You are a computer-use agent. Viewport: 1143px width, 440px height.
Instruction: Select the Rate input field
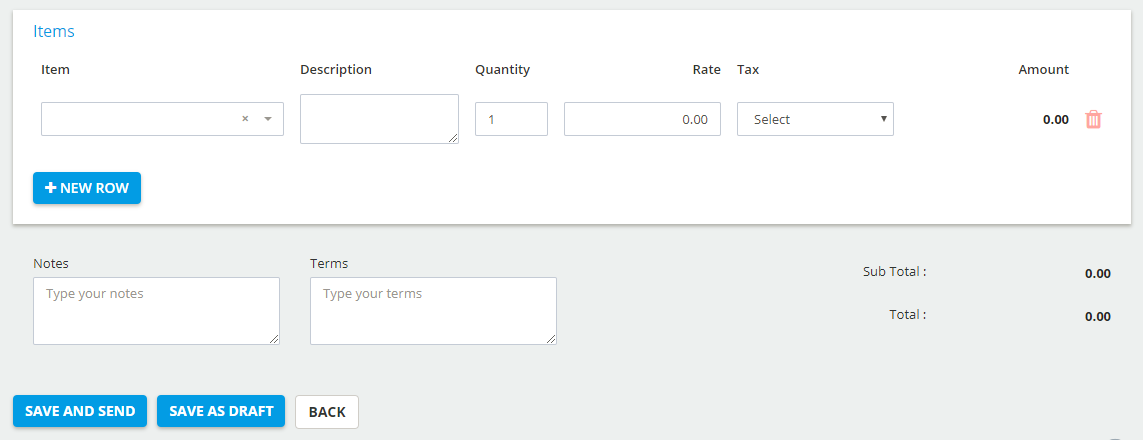[x=642, y=119]
